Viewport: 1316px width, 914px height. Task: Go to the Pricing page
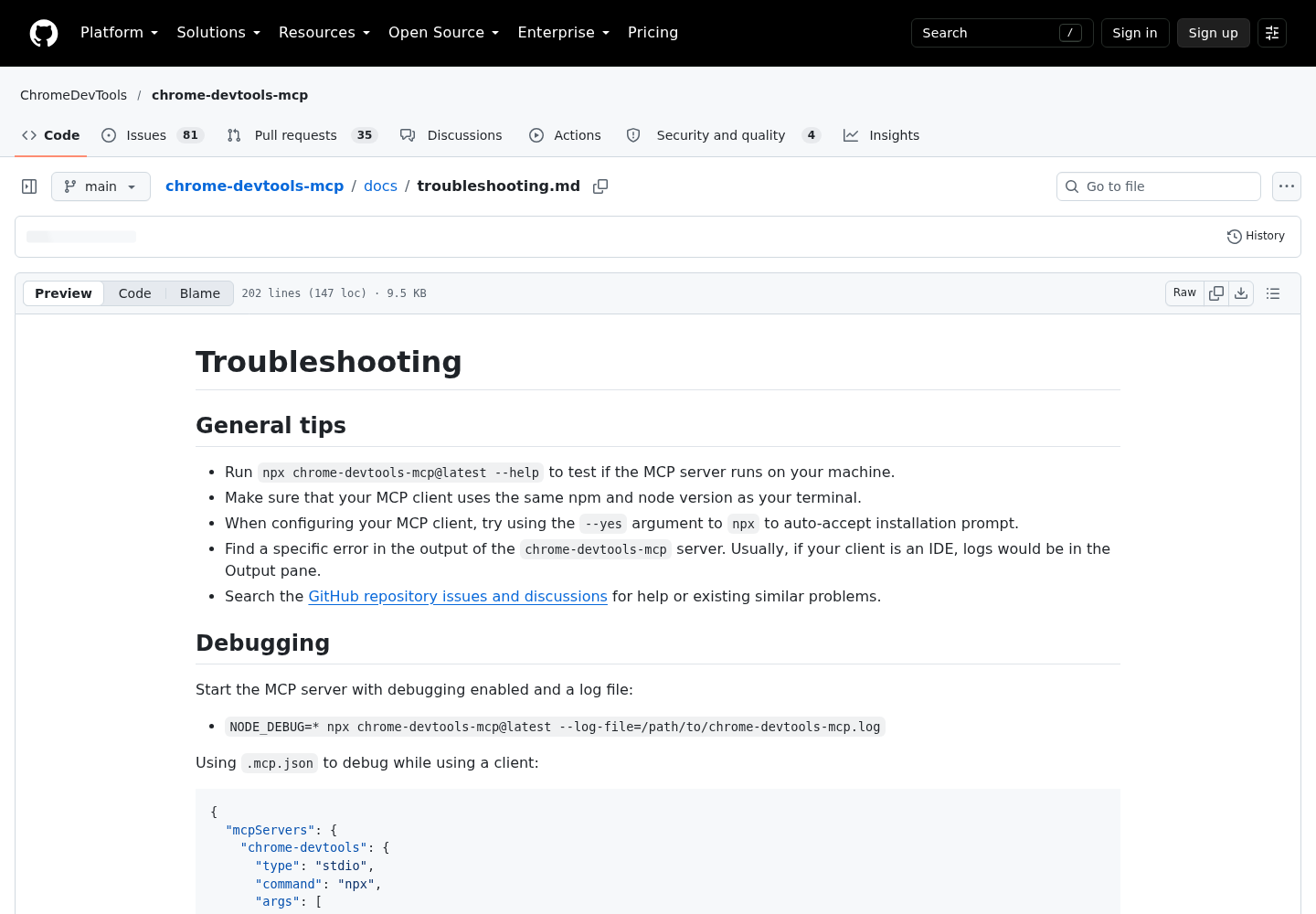coord(653,33)
